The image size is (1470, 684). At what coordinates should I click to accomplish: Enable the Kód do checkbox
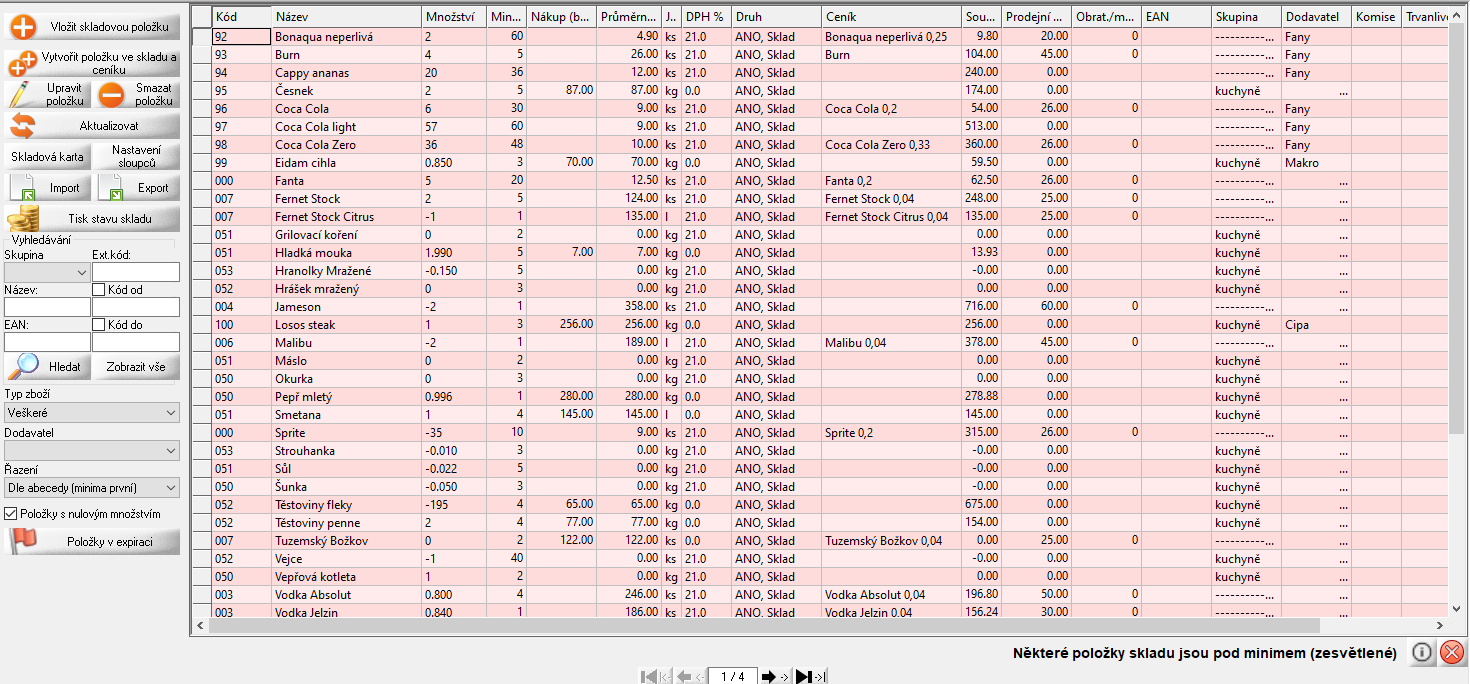(x=99, y=325)
